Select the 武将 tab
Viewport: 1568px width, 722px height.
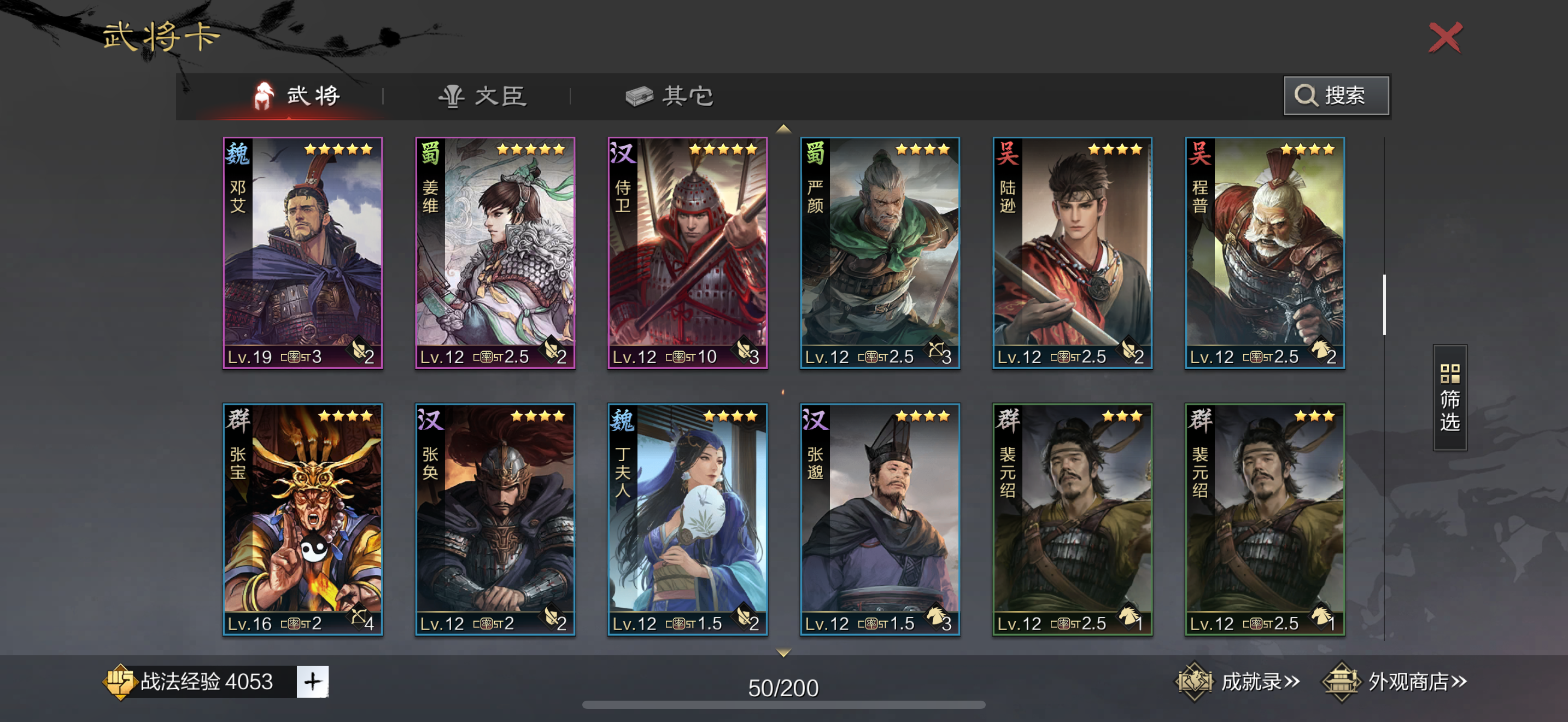click(x=296, y=96)
